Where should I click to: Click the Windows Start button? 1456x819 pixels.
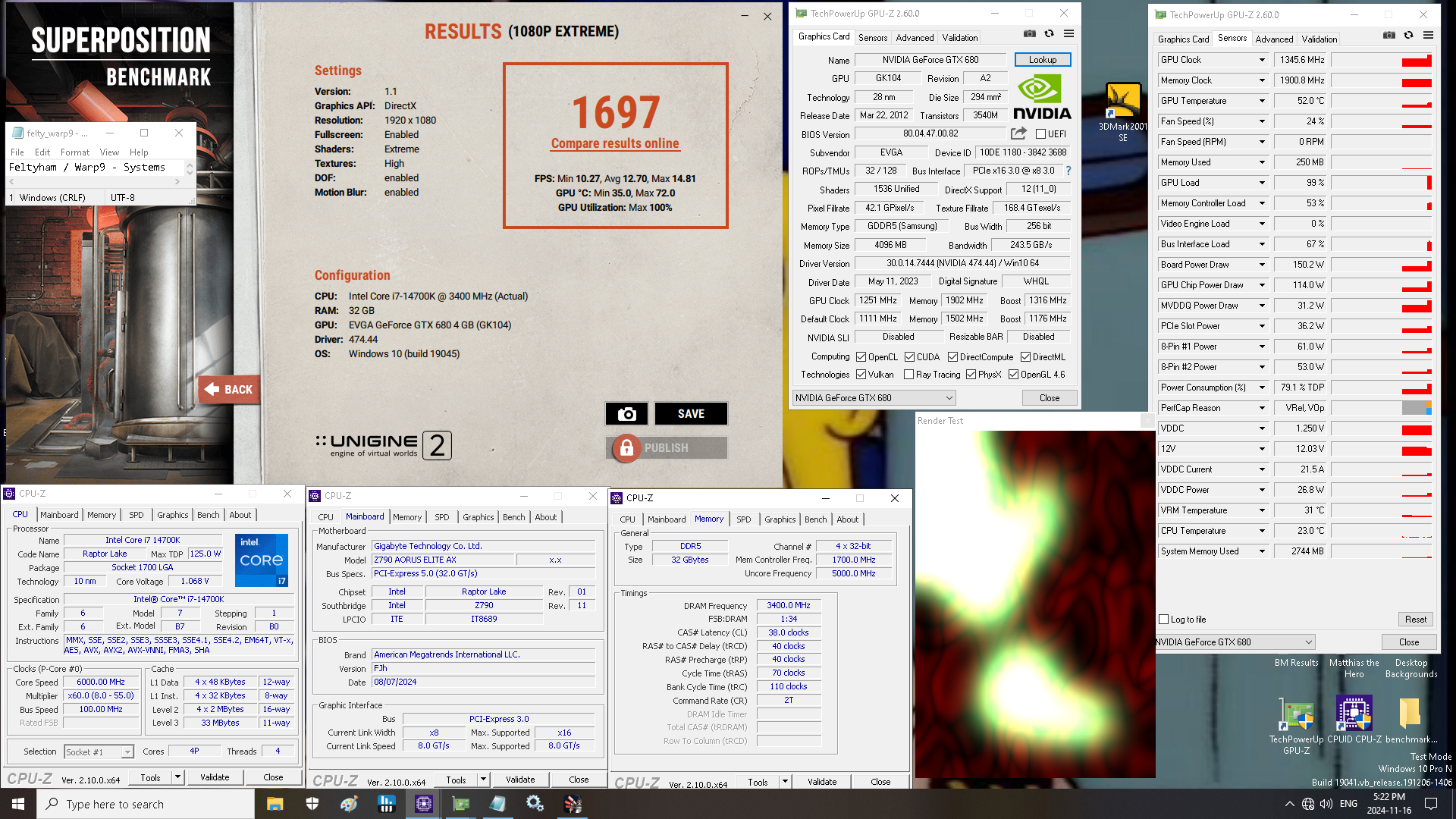tap(18, 804)
